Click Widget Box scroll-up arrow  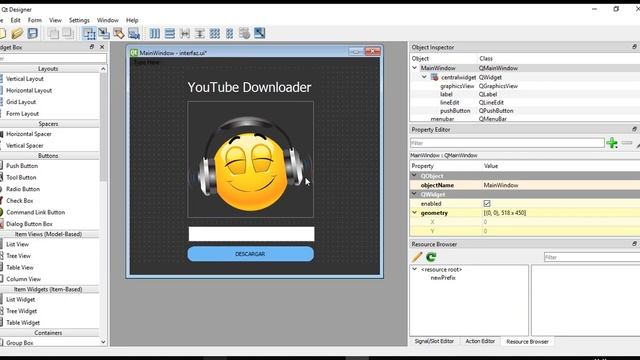pos(103,69)
